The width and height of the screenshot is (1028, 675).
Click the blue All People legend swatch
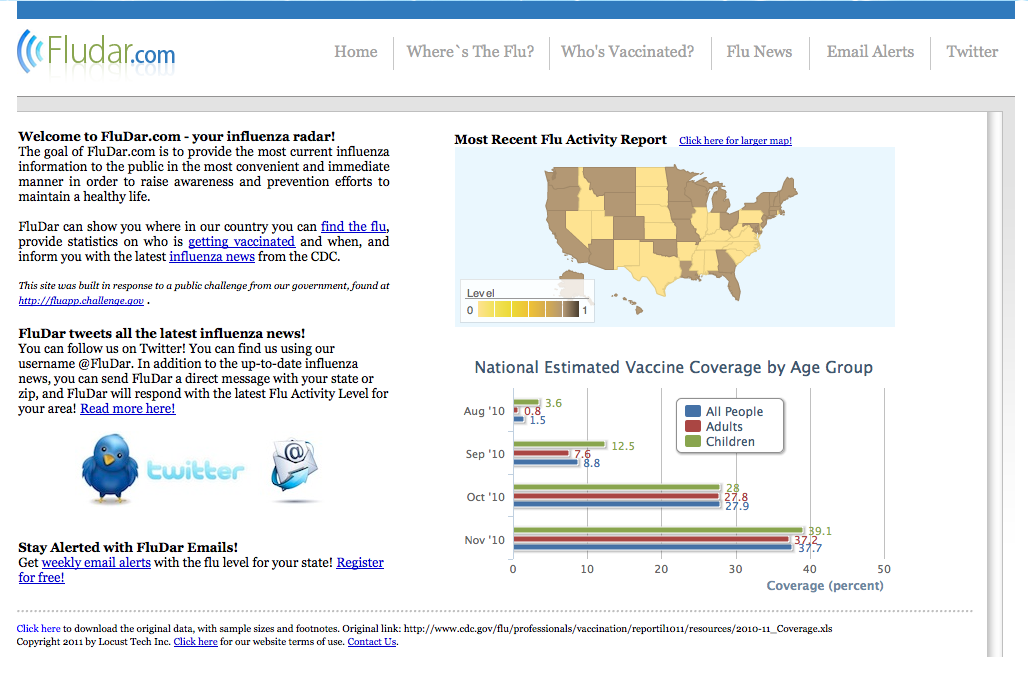coord(693,412)
